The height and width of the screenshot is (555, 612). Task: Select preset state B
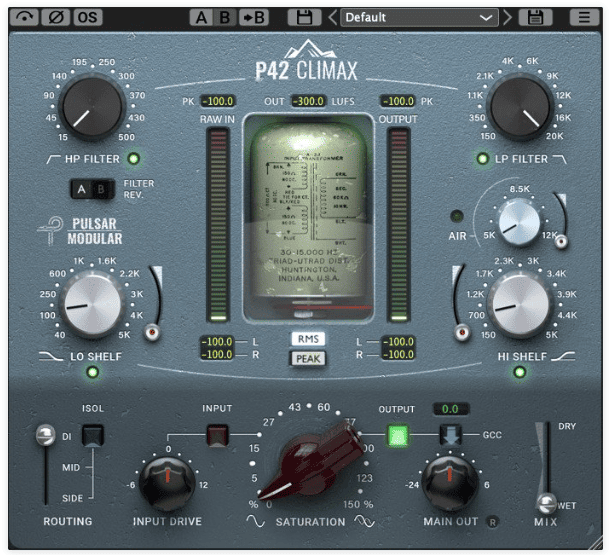click(x=225, y=18)
